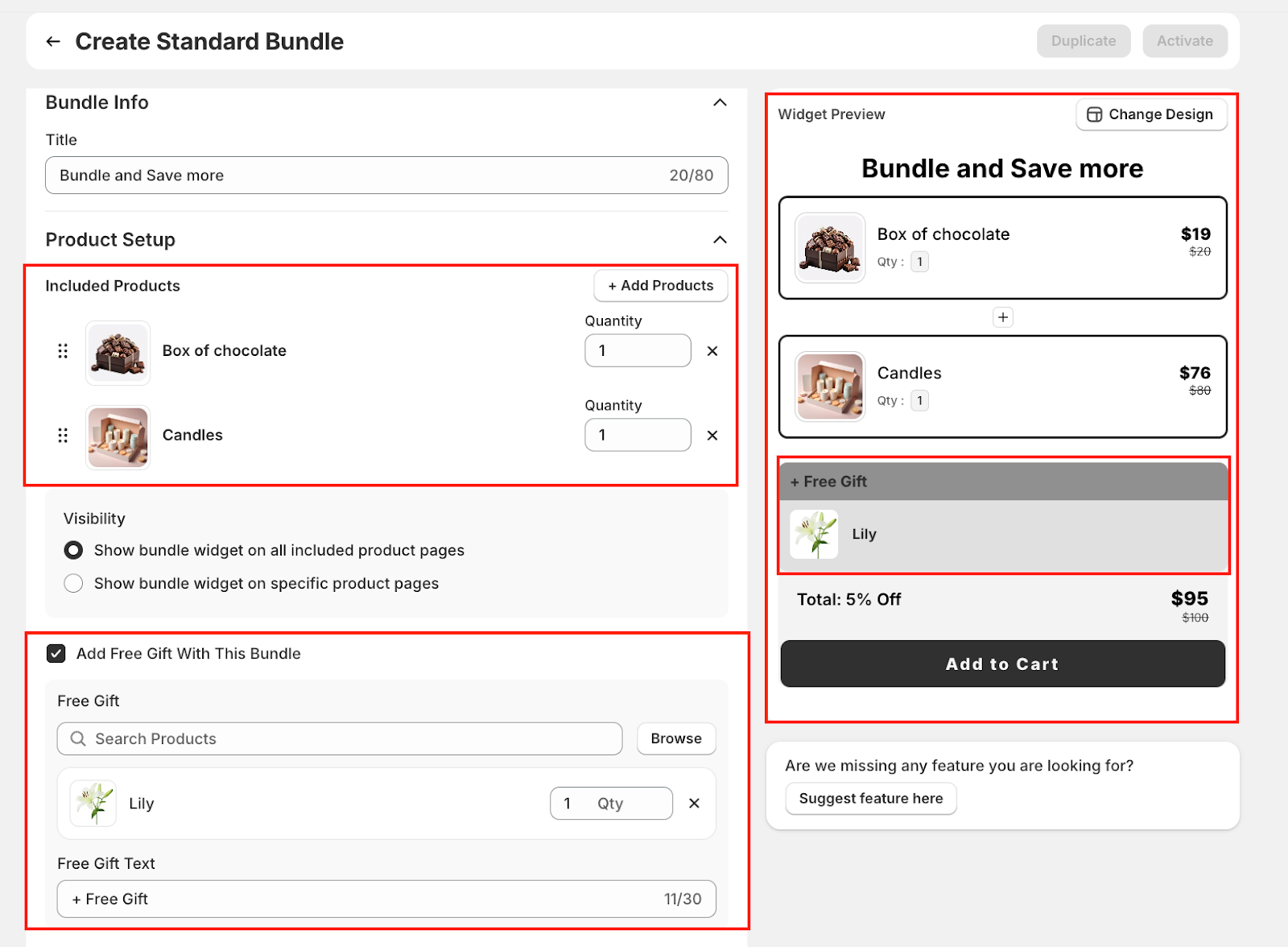Select show widget on specific product pages
The image size is (1288, 947).
[73, 583]
